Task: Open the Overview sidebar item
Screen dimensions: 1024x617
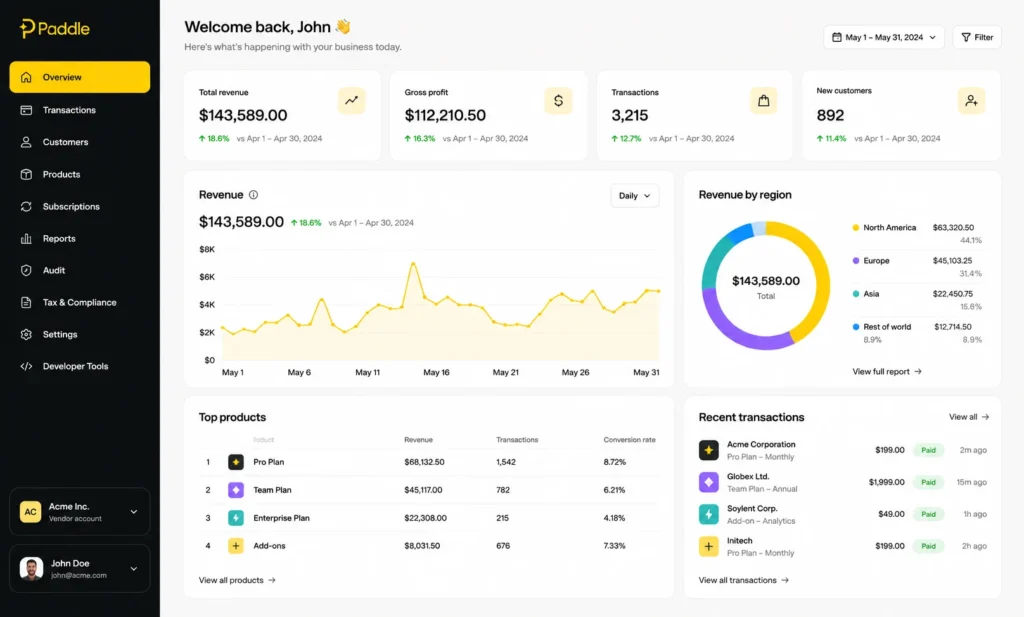Action: [80, 77]
